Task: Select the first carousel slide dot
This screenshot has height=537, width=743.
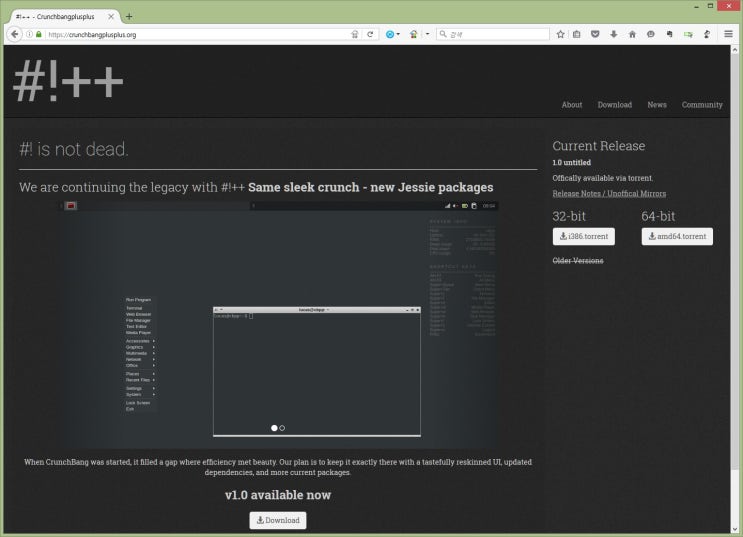Action: click(274, 428)
